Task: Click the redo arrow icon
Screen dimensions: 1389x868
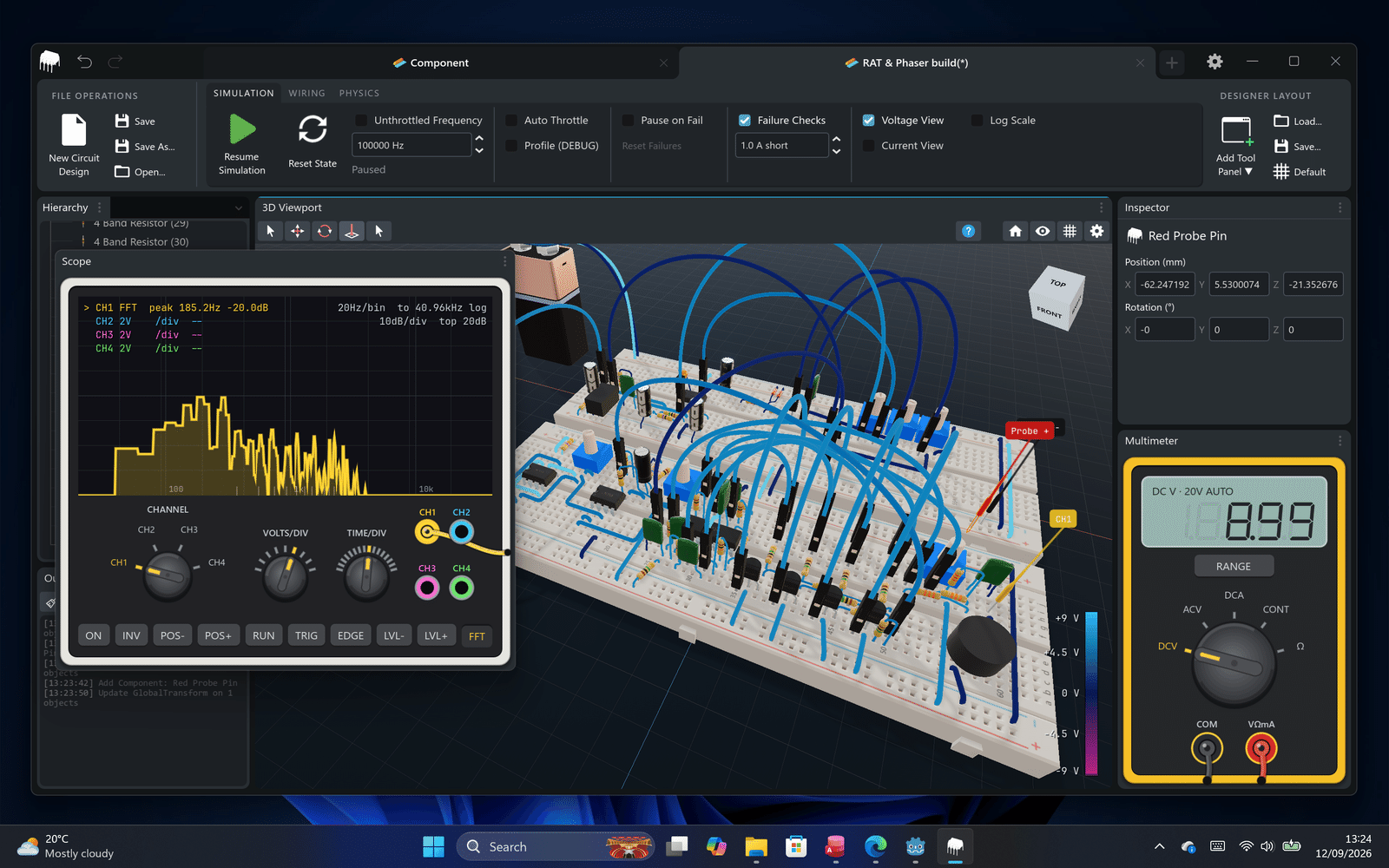Action: 115,62
